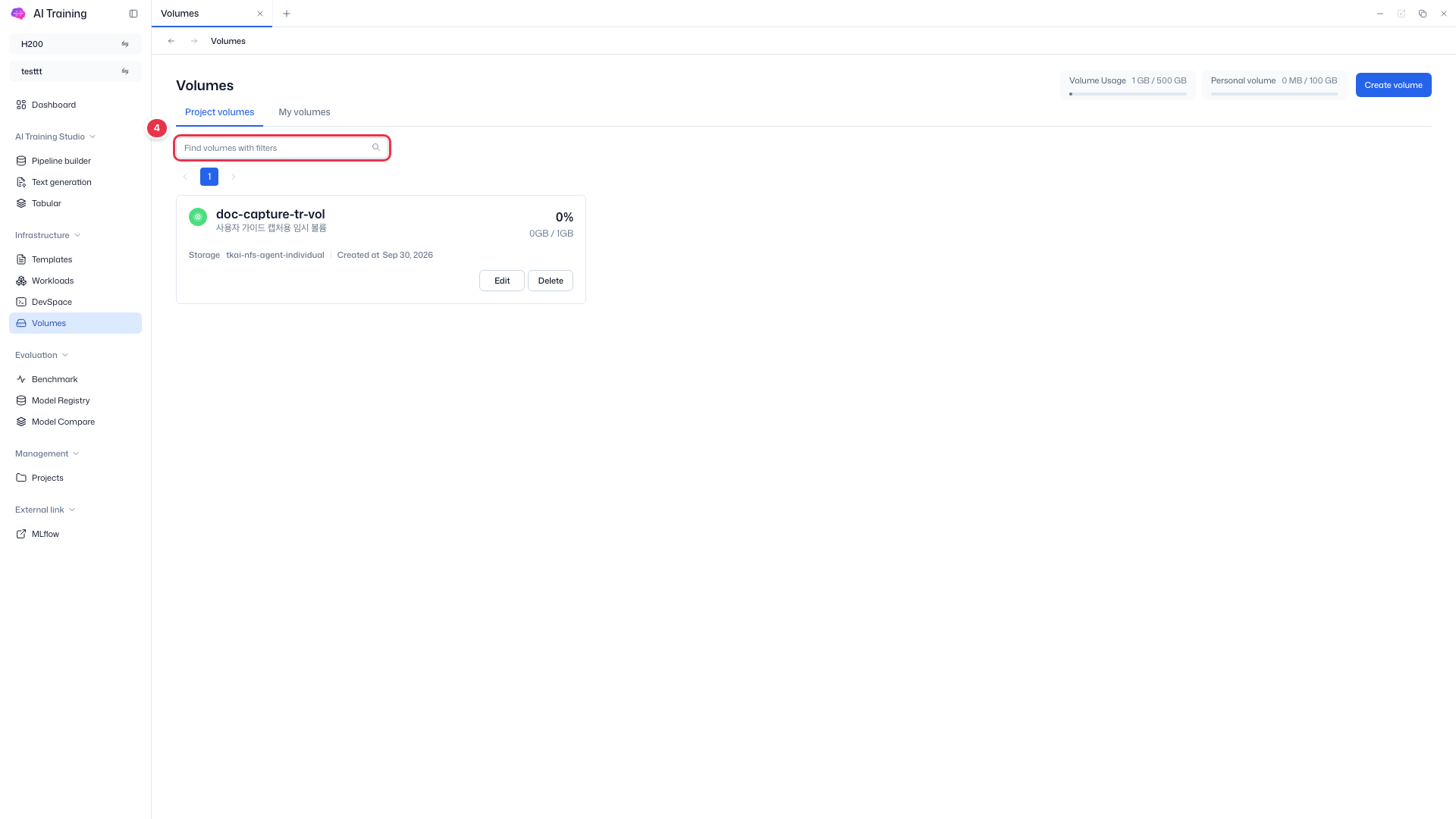Navigate forward with right arrow
The image size is (1456, 819).
click(x=194, y=41)
